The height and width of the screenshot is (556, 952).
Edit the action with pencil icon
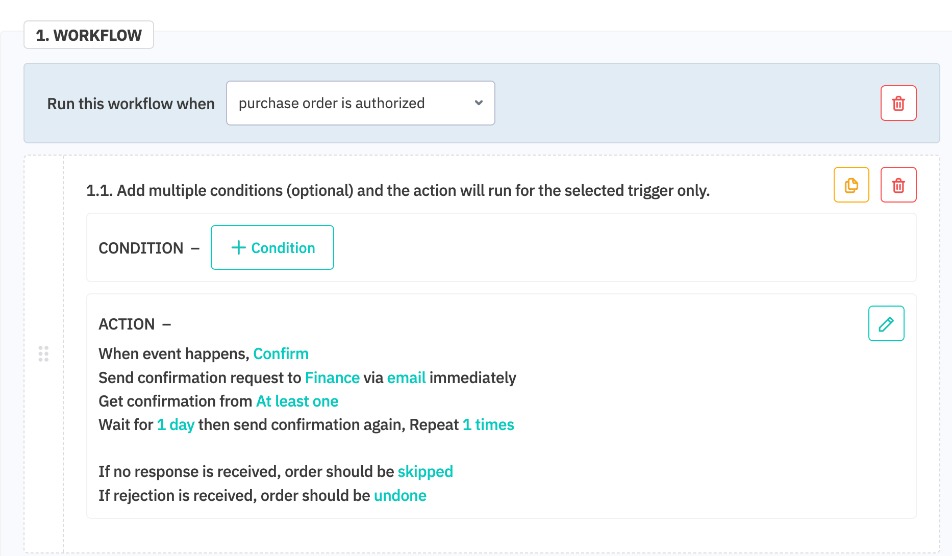tap(886, 323)
